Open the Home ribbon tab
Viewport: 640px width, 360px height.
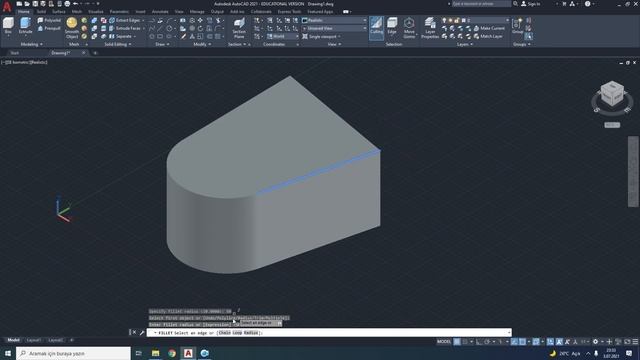[x=24, y=12]
